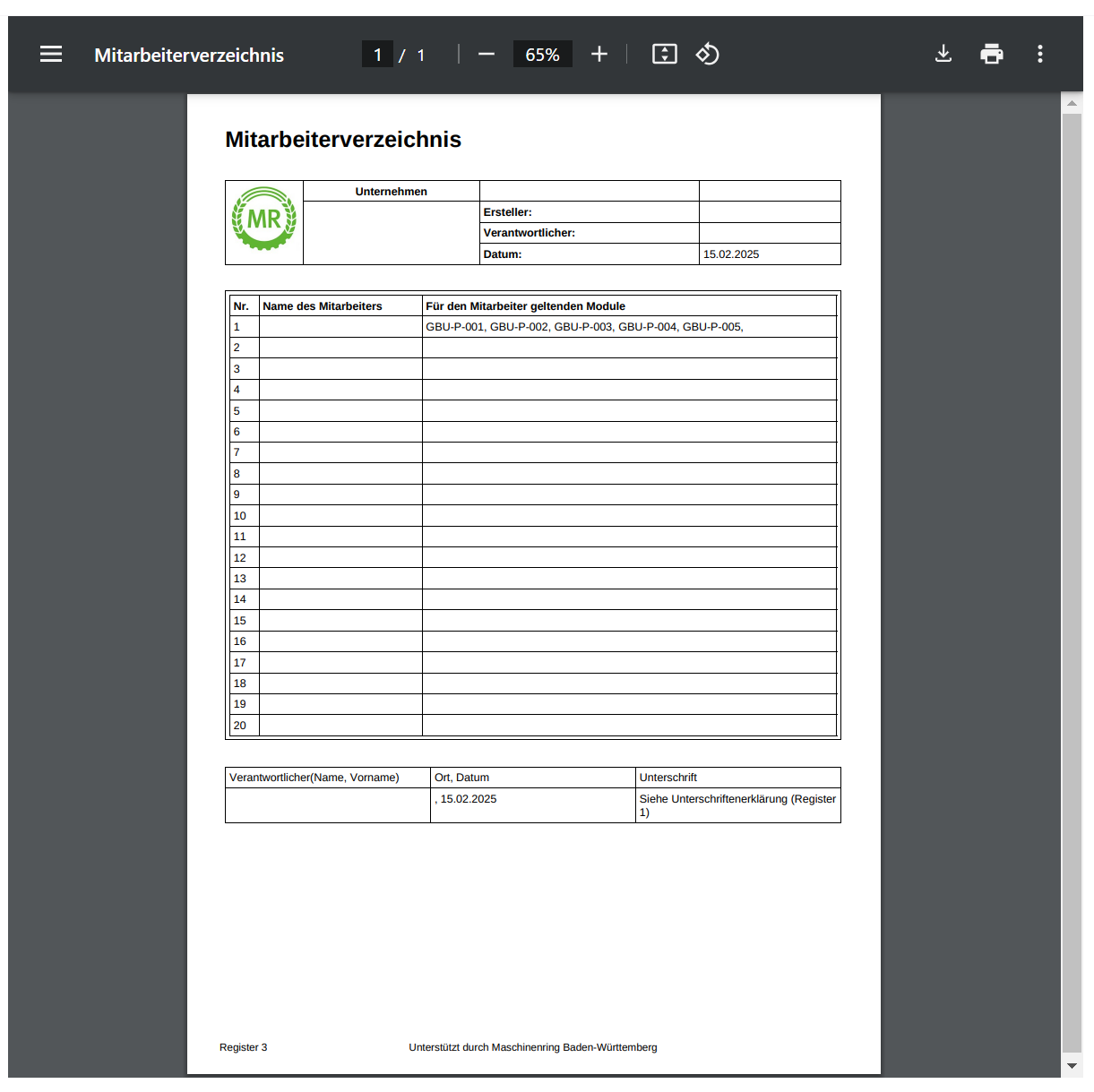Screen dimensions: 1094x1092
Task: Click the page number input field
Action: (x=377, y=55)
